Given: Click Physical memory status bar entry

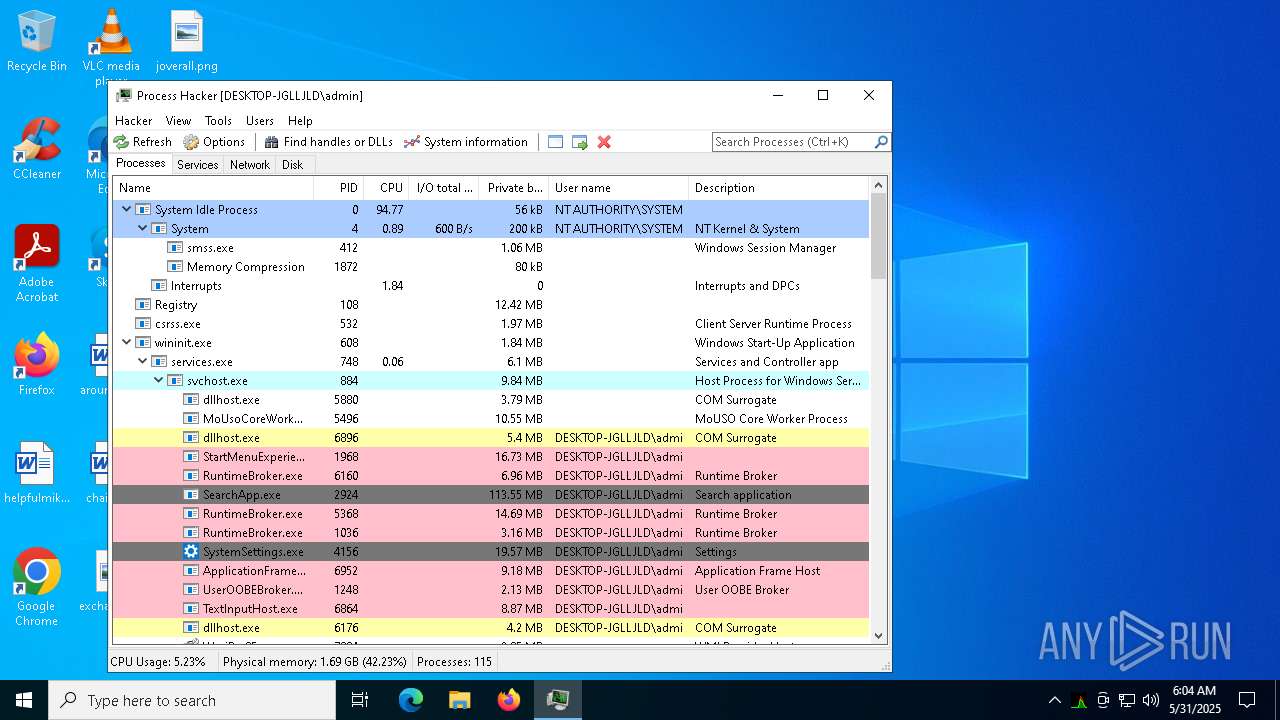Looking at the screenshot, I should (x=315, y=662).
